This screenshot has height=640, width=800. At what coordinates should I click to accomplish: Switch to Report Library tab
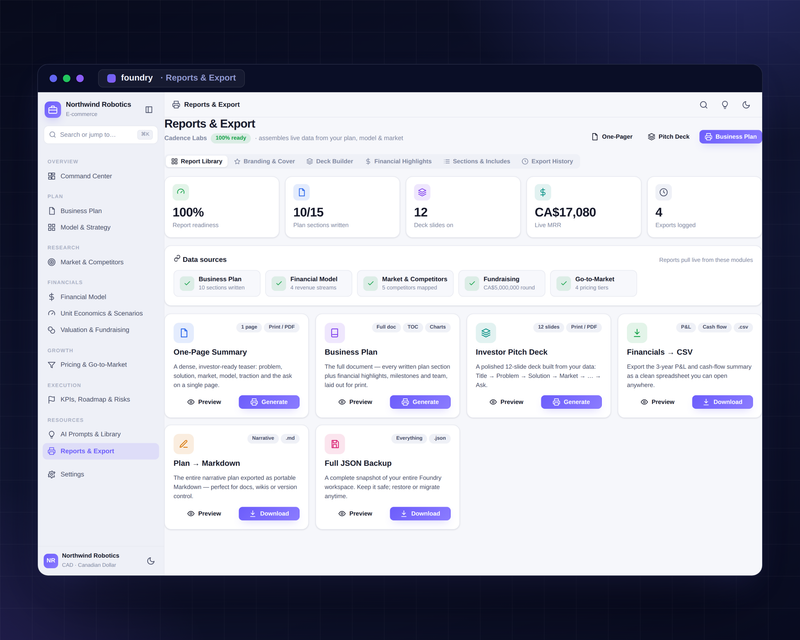[197, 161]
